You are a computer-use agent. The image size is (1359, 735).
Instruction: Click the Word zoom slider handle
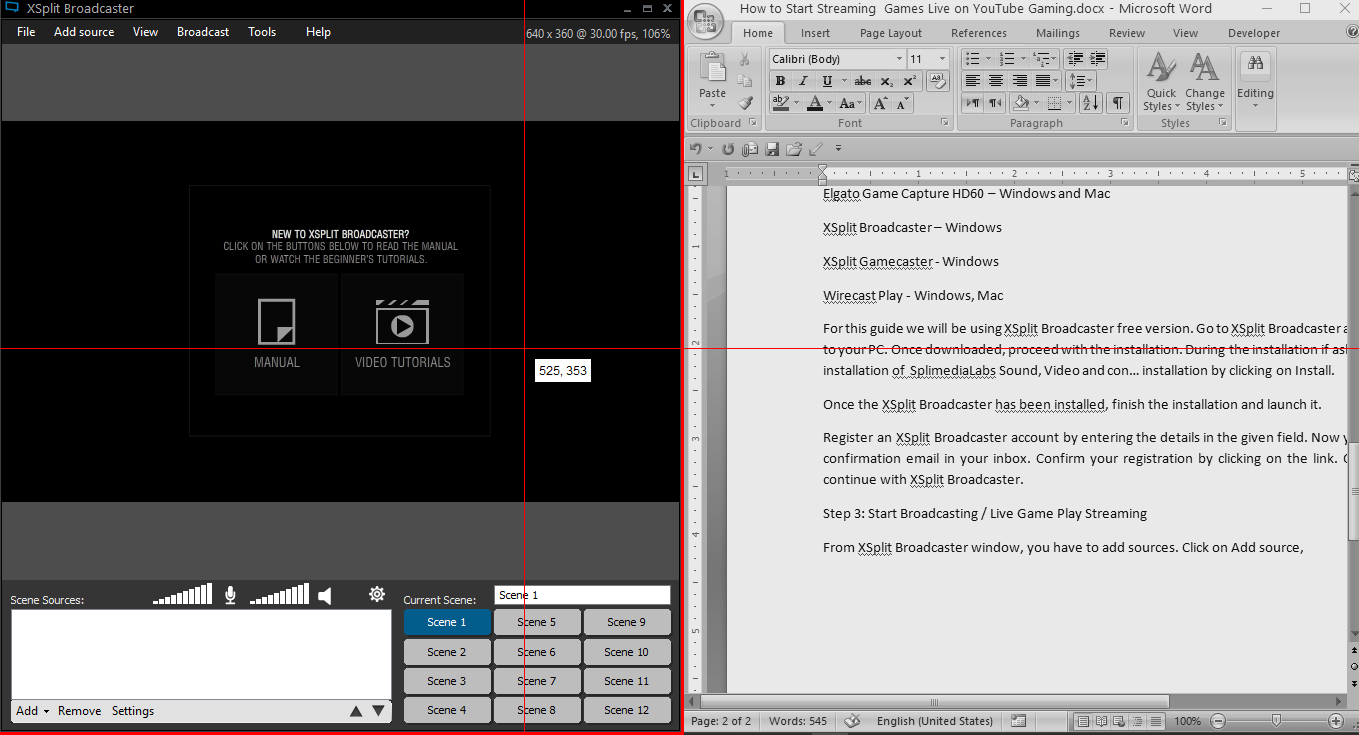tap(1276, 721)
